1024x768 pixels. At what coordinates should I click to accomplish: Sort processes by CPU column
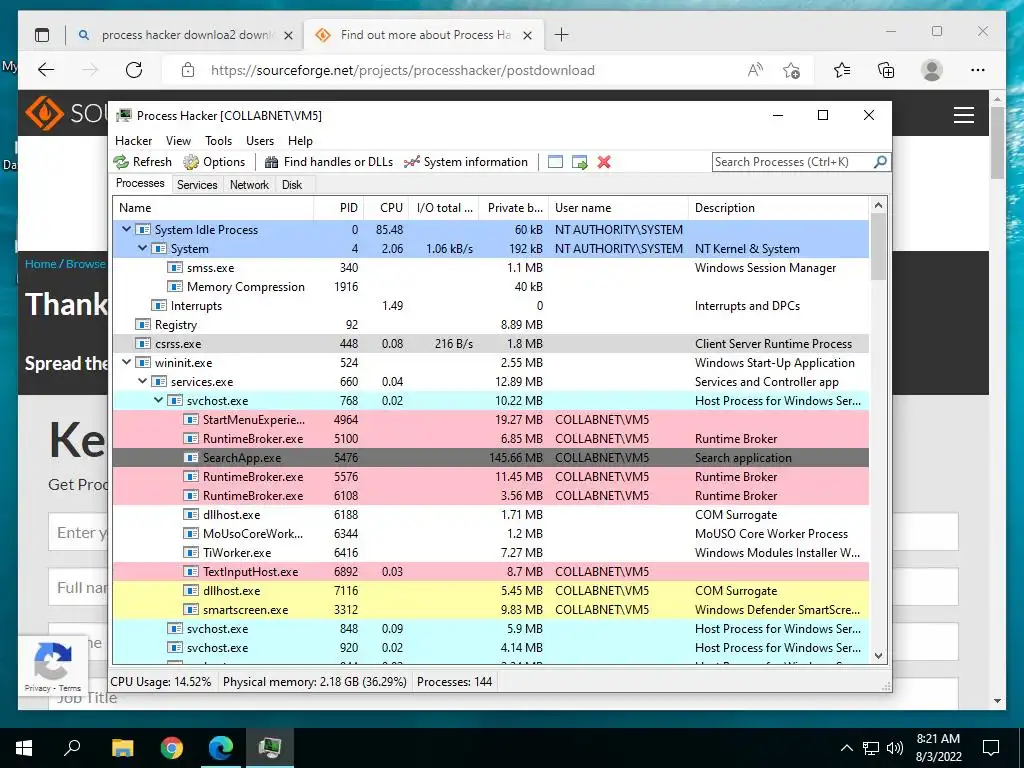[x=386, y=208]
